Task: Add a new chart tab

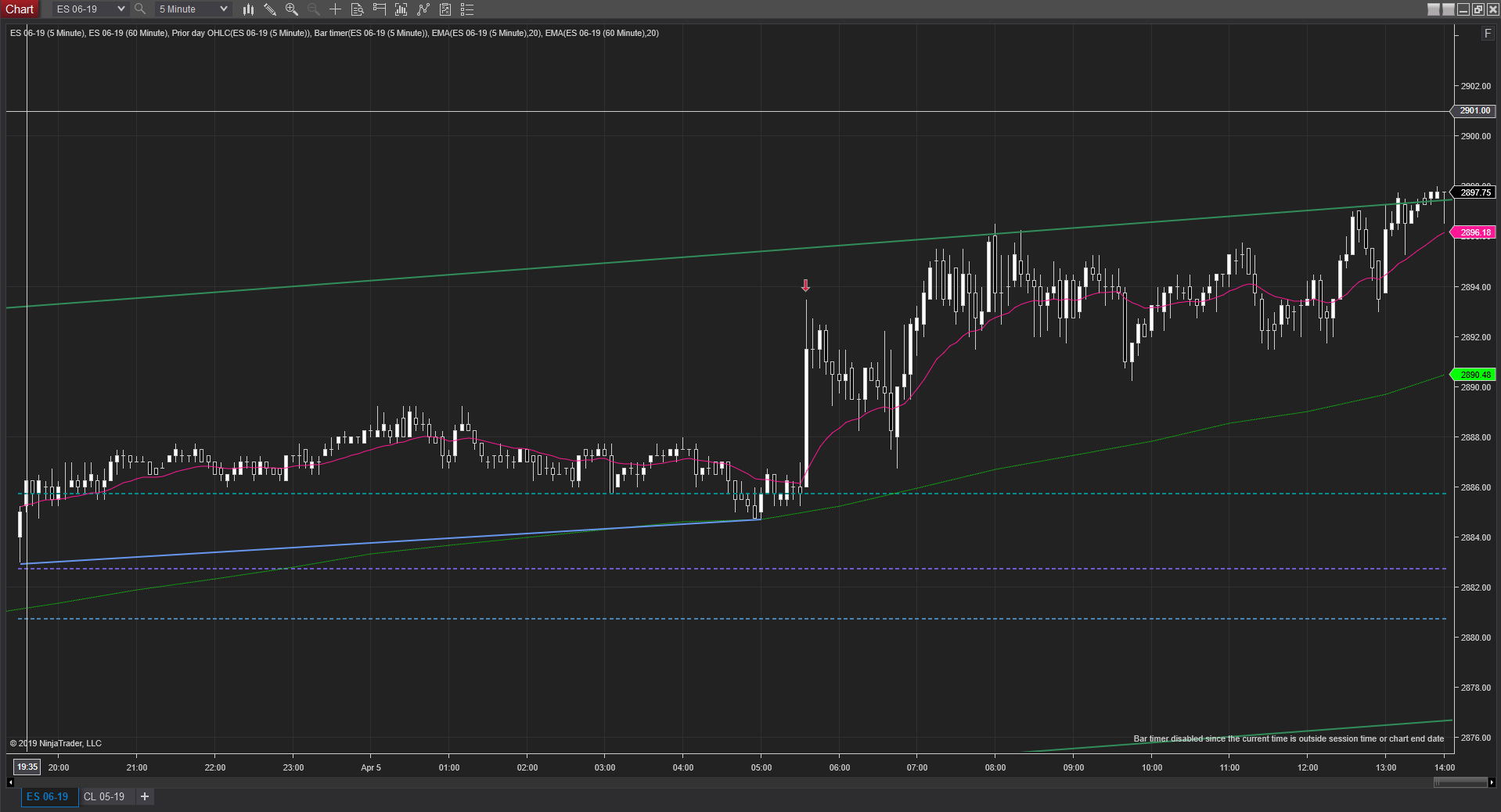Action: click(x=145, y=796)
